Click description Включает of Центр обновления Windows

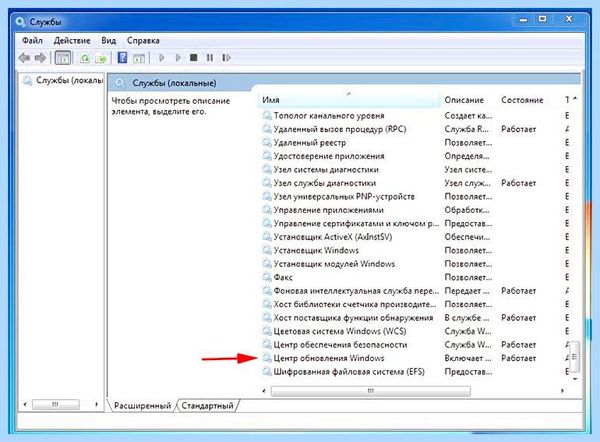pos(467,358)
